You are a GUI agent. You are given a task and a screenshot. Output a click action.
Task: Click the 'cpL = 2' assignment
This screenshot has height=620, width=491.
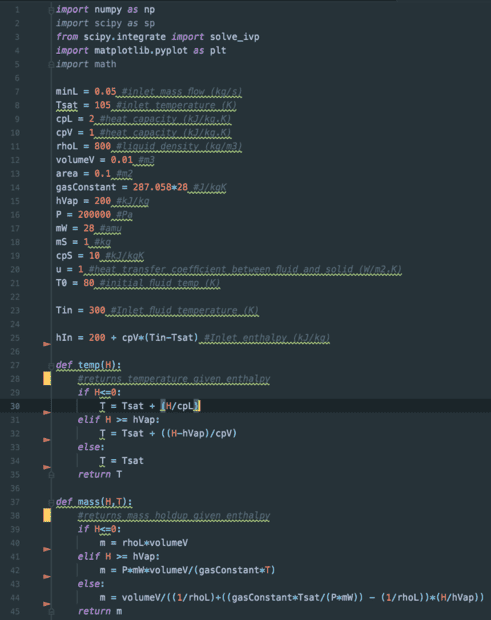point(75,119)
